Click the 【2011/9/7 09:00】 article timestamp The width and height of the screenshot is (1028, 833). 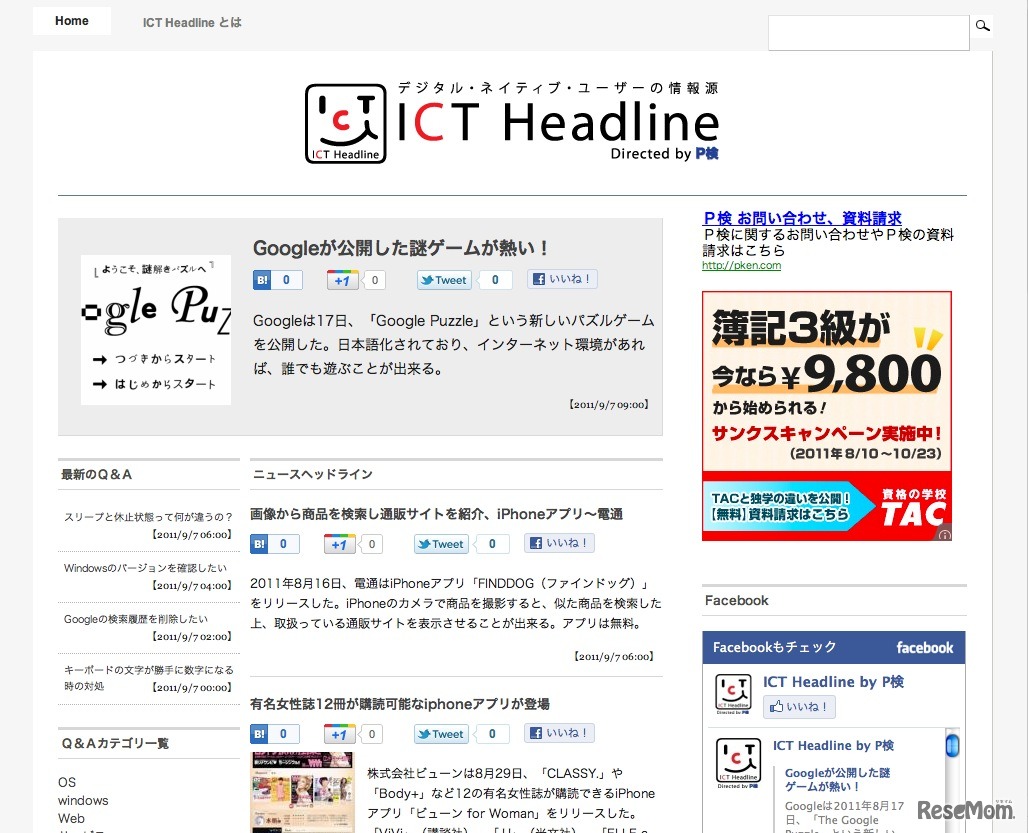[608, 404]
